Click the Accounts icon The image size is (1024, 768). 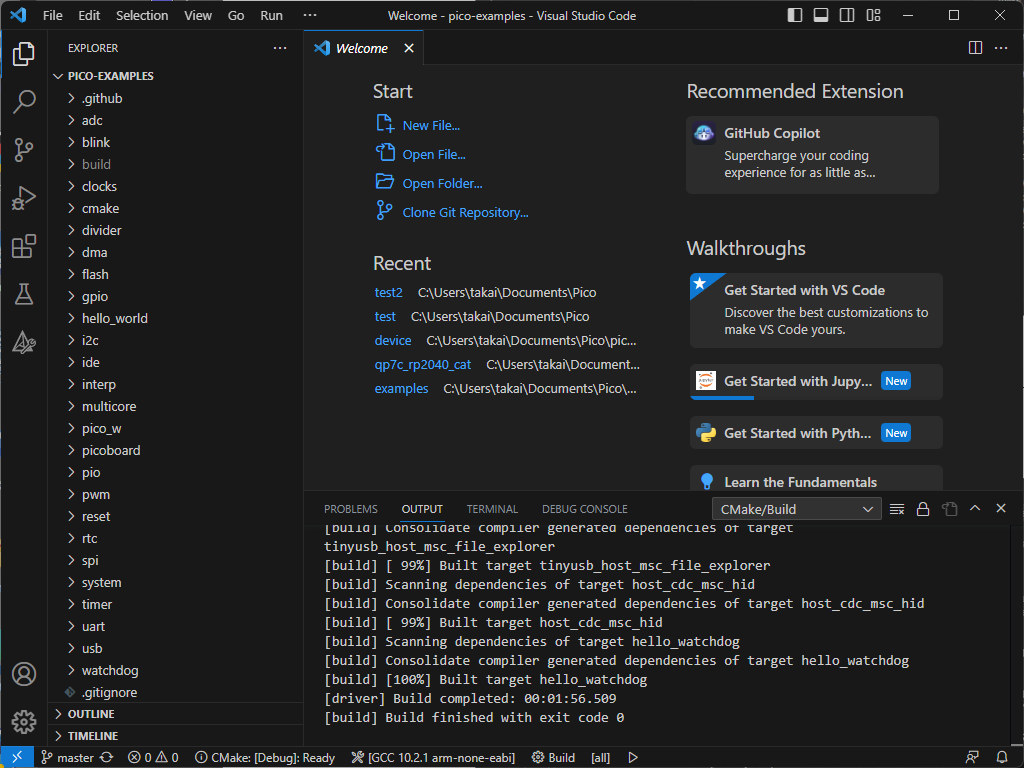coord(24,673)
